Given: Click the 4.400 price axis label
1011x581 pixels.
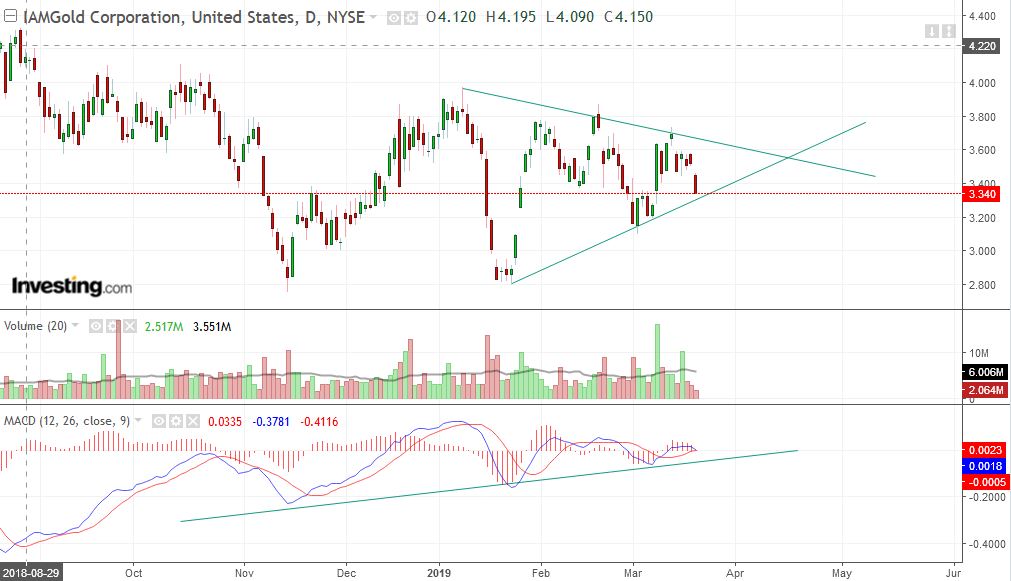Looking at the screenshot, I should [982, 16].
